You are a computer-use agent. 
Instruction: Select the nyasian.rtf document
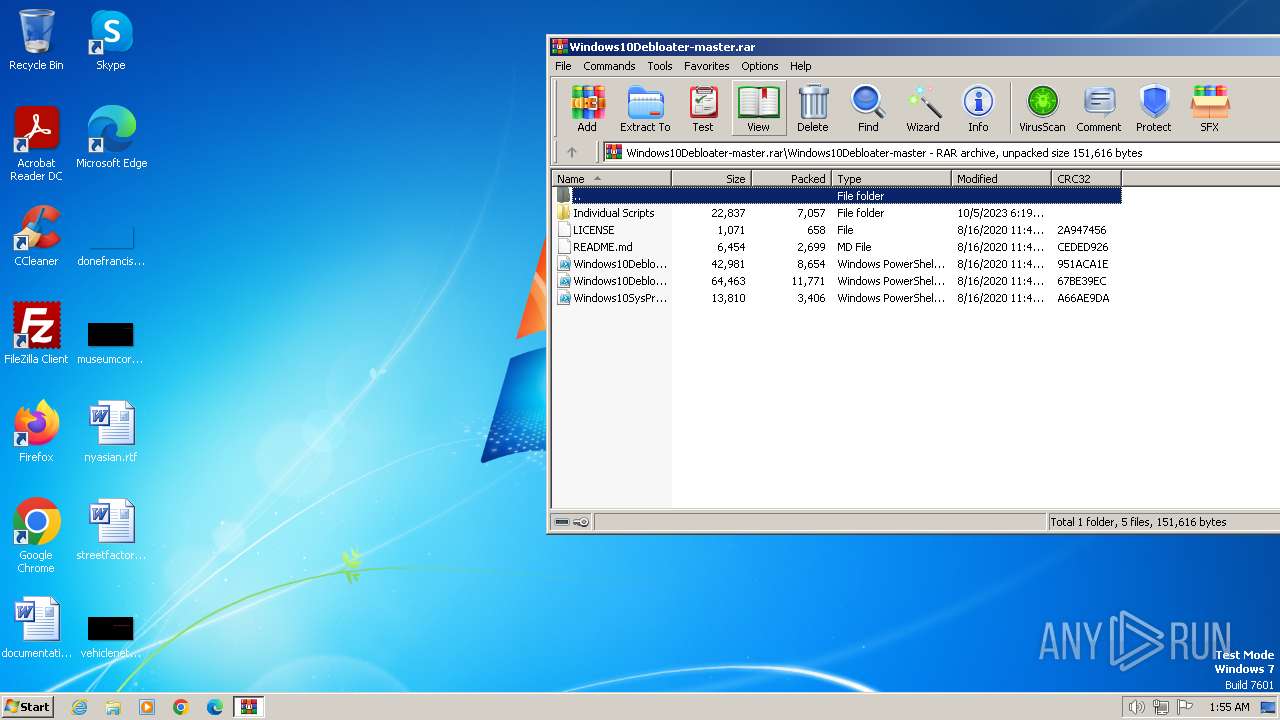coord(111,433)
